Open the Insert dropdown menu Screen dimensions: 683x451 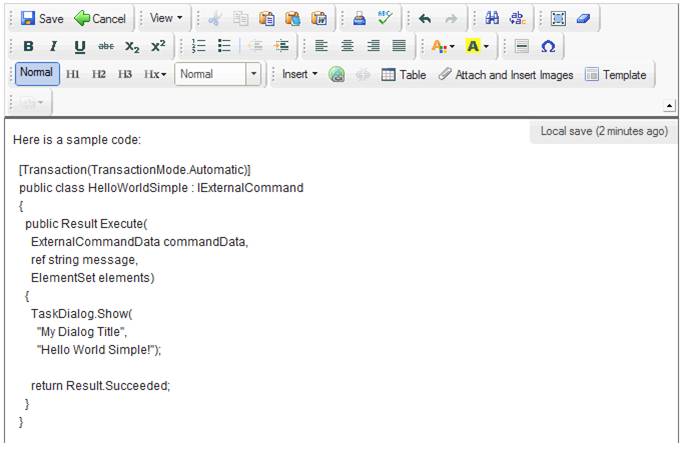(x=300, y=74)
